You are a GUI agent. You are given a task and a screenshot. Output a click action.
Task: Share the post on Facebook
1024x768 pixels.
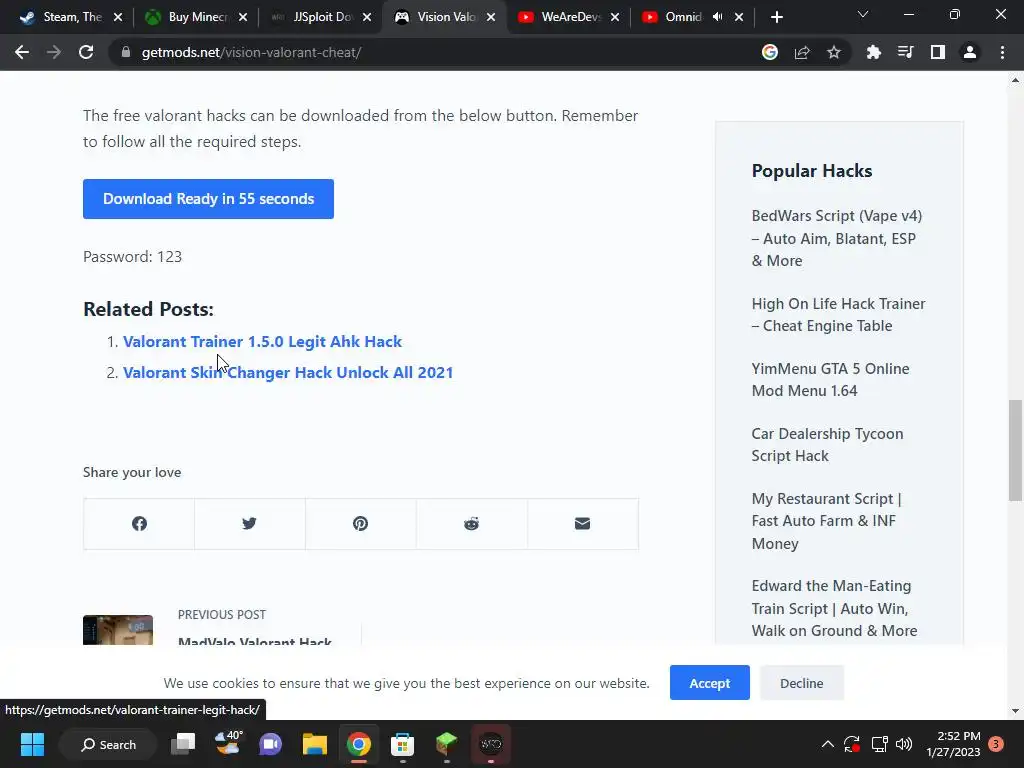click(x=139, y=524)
